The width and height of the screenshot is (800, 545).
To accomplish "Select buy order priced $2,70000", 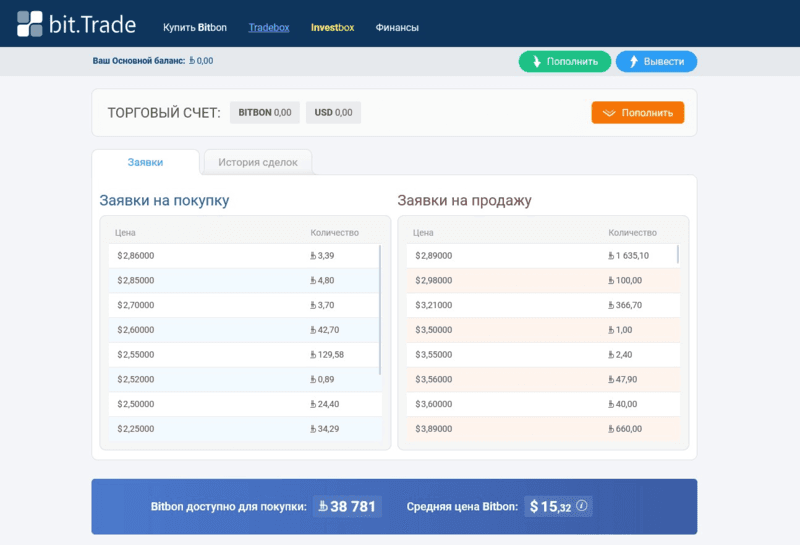I will click(x=243, y=305).
